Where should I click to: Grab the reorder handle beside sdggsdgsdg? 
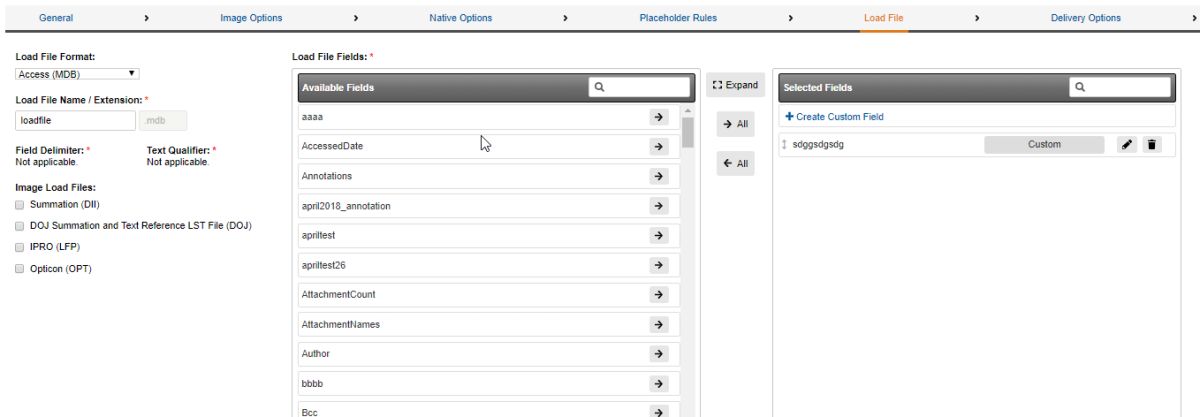783,145
